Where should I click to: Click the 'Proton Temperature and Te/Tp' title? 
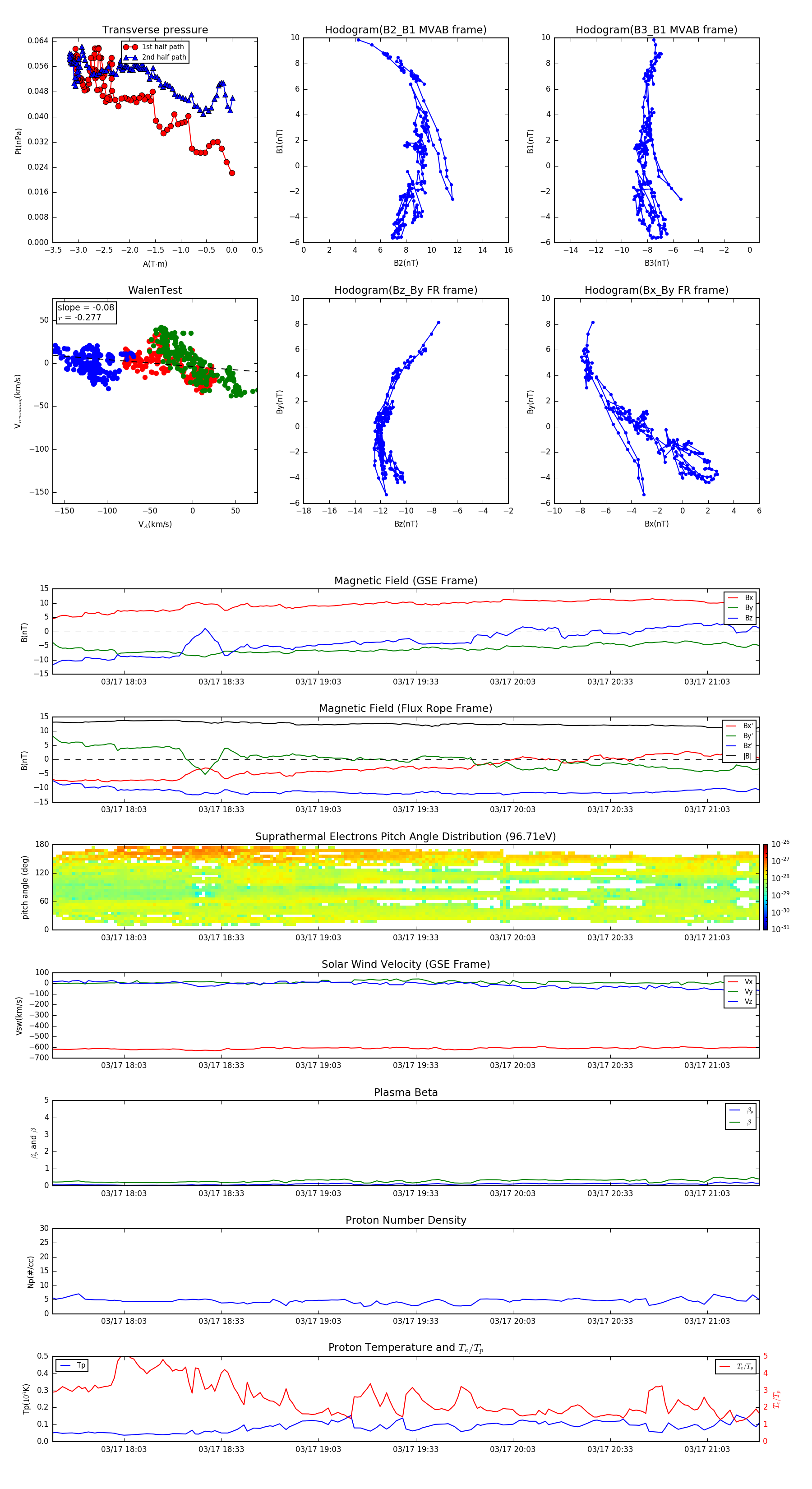(x=406, y=1349)
